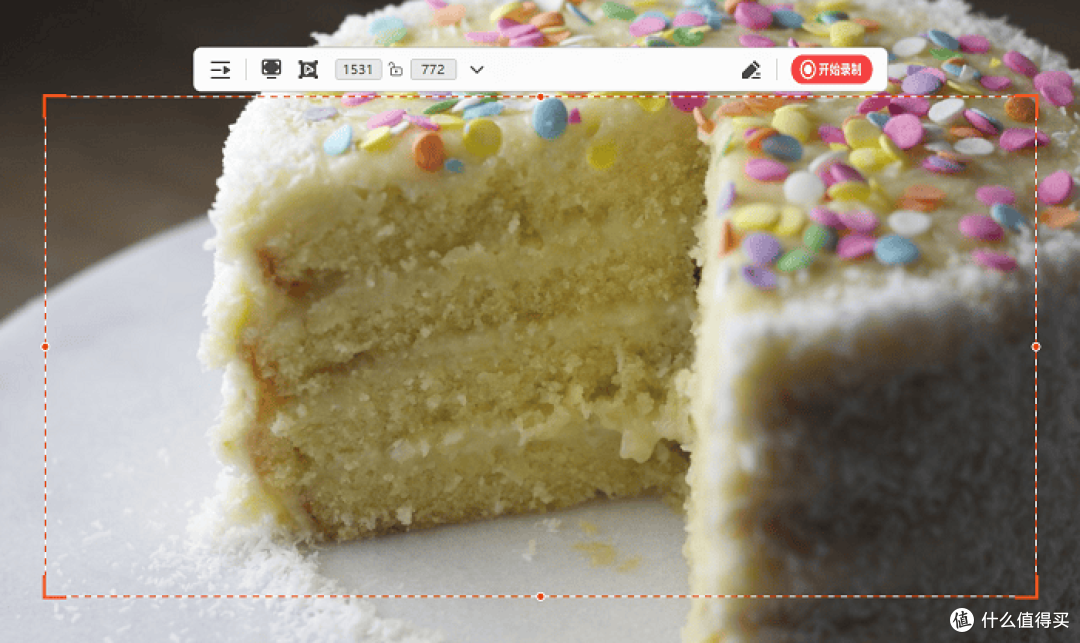Expand the resolution preset dropdown arrow
1080x643 pixels.
coord(477,70)
